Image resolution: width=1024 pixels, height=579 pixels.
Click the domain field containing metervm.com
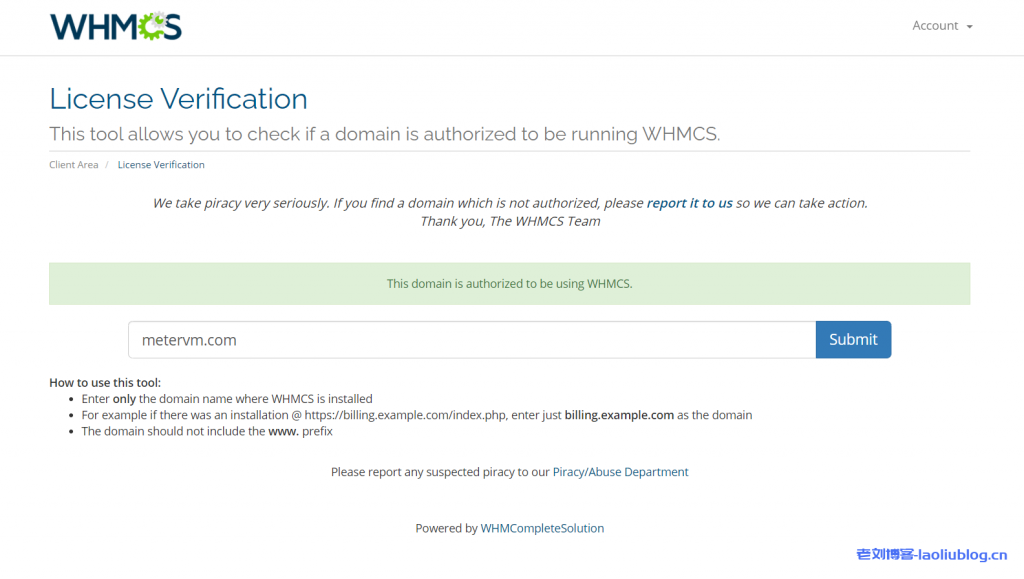point(471,340)
